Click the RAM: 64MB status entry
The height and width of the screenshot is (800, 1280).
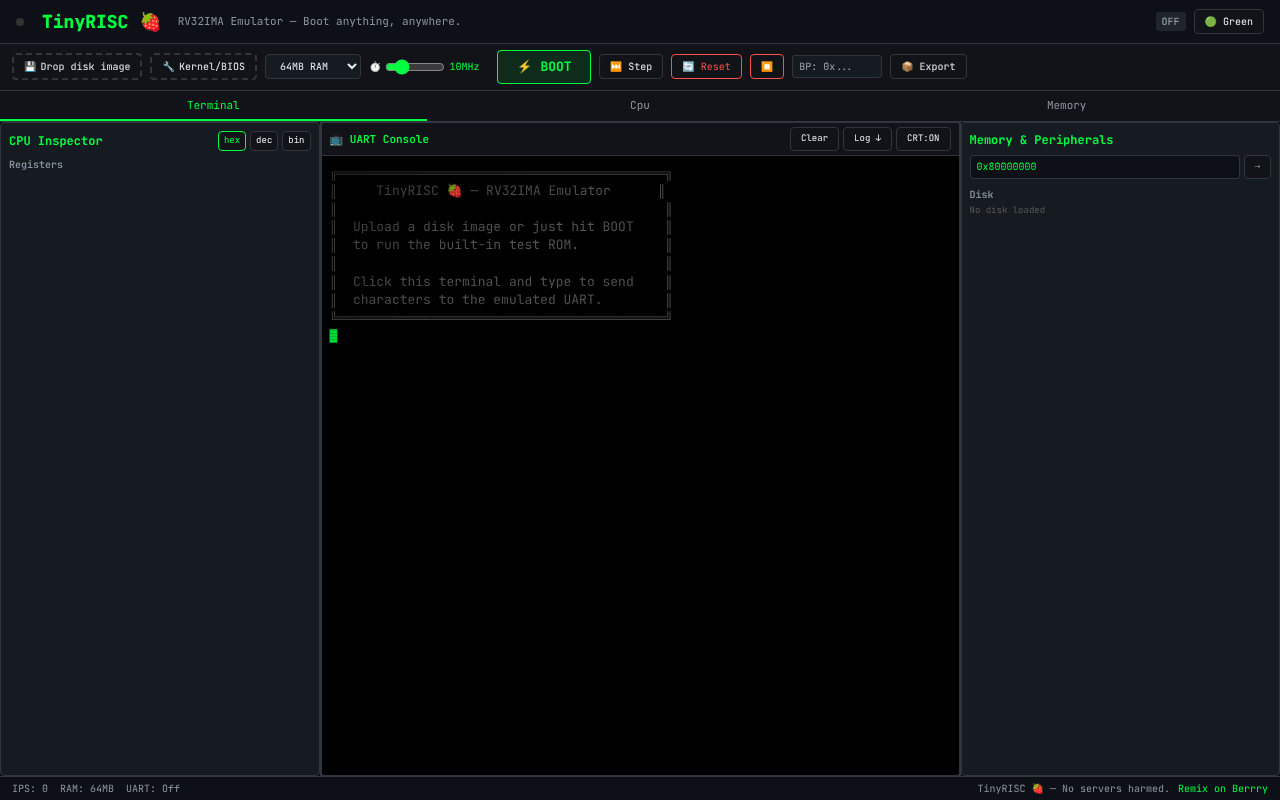[87, 789]
